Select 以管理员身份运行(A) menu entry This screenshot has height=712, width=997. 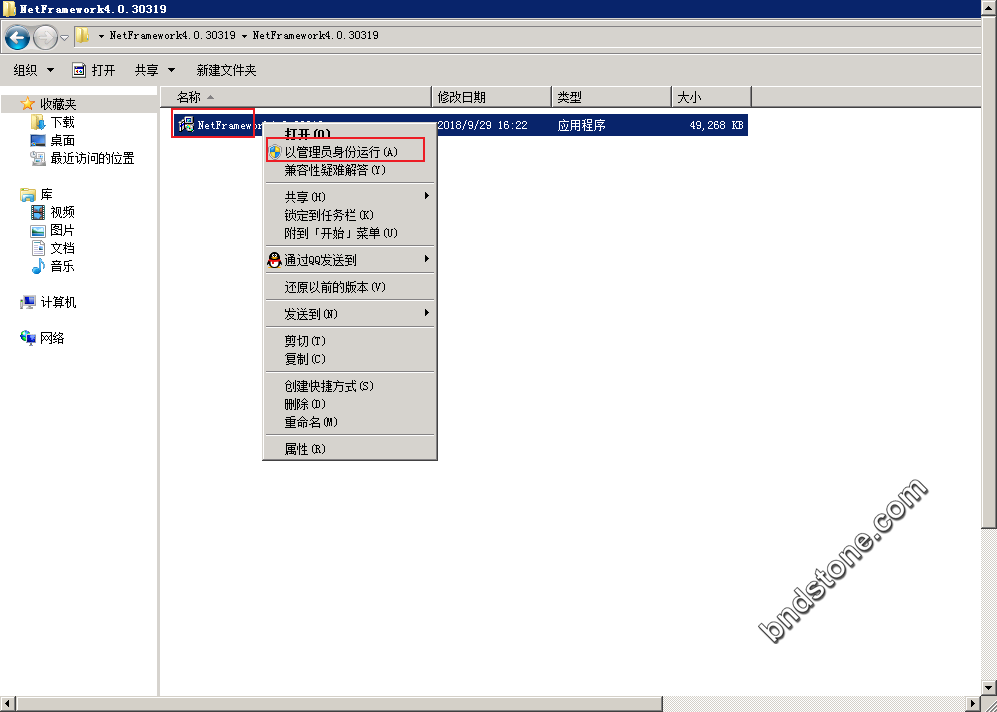point(350,152)
